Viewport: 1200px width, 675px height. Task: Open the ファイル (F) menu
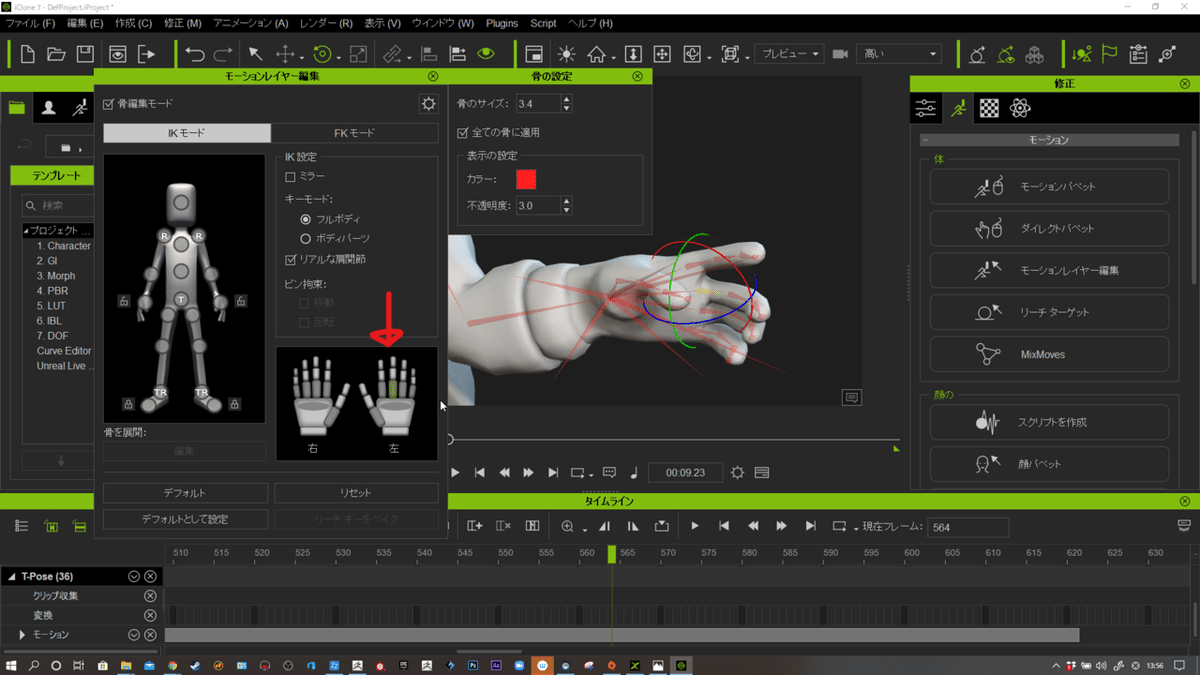pyautogui.click(x=31, y=22)
